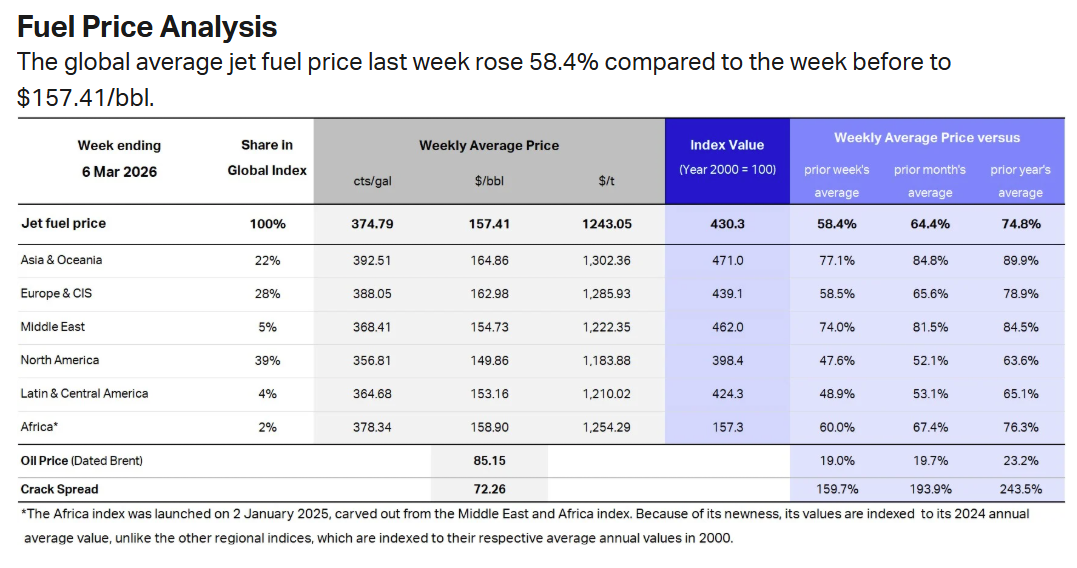The width and height of the screenshot is (1077, 568).
Task: Click the Africa* row label
Action: click(40, 427)
